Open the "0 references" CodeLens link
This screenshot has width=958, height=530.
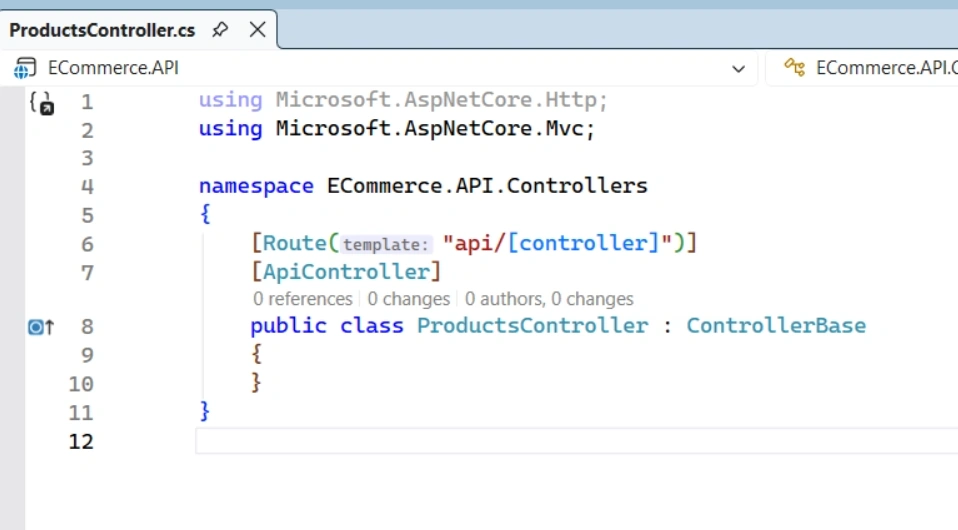tap(302, 299)
